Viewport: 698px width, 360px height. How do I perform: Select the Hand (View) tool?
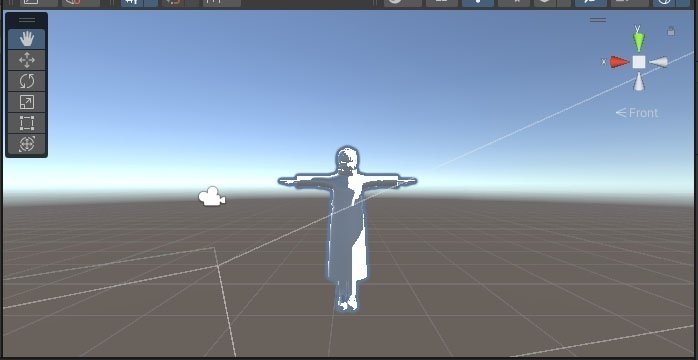point(27,39)
